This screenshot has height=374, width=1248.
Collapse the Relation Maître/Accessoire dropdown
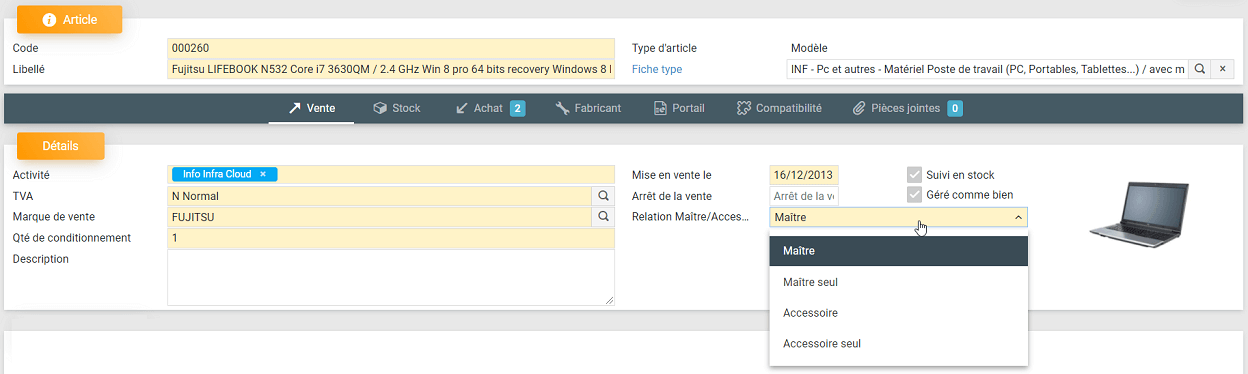pos(1018,217)
